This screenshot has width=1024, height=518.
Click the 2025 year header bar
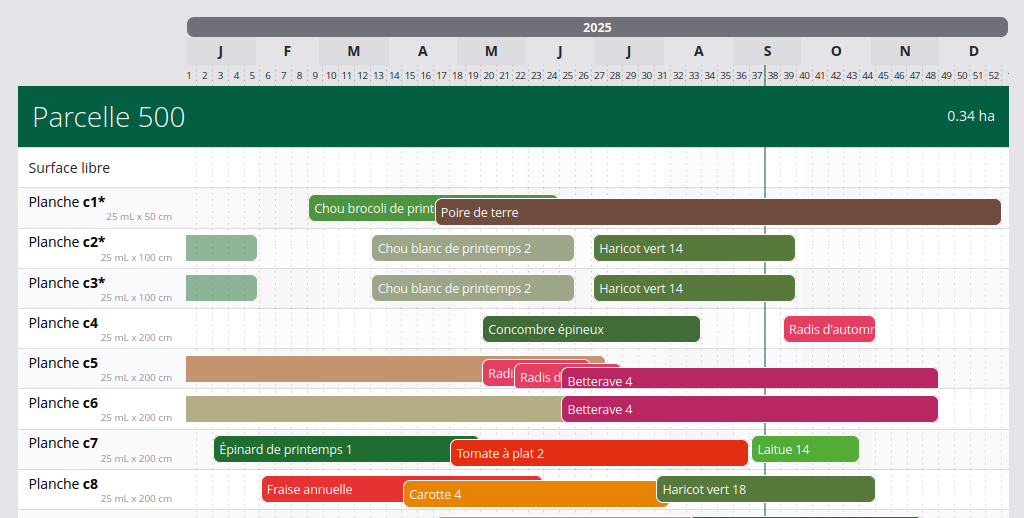click(x=597, y=27)
